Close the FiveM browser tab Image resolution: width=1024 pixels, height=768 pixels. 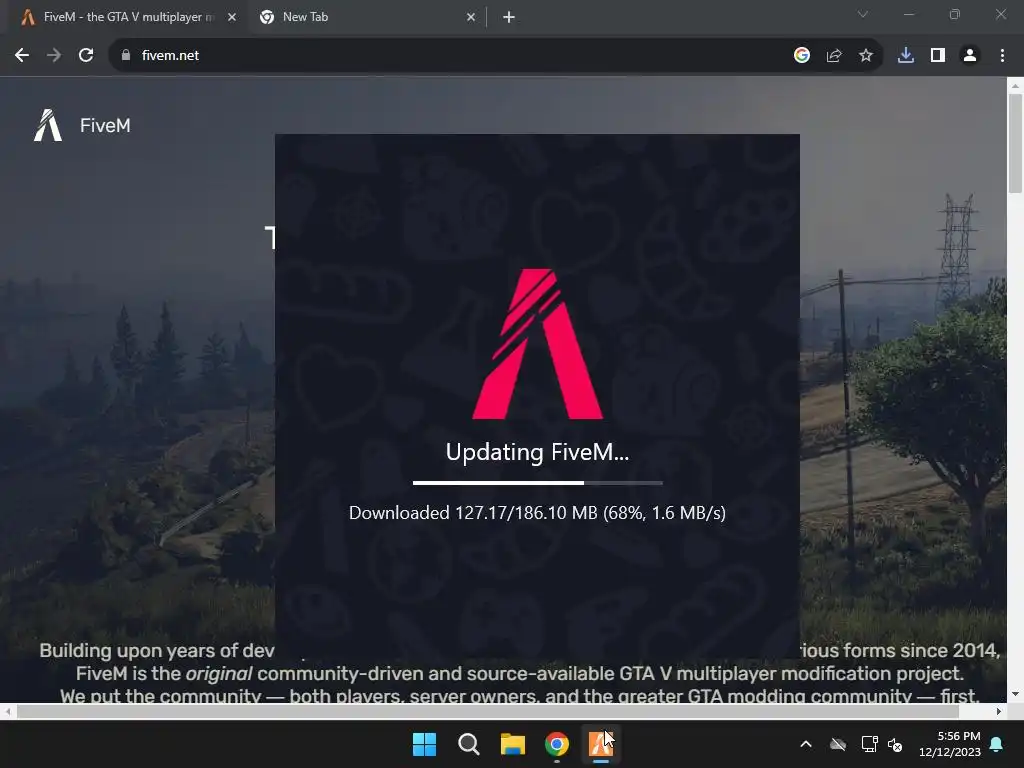(x=232, y=17)
